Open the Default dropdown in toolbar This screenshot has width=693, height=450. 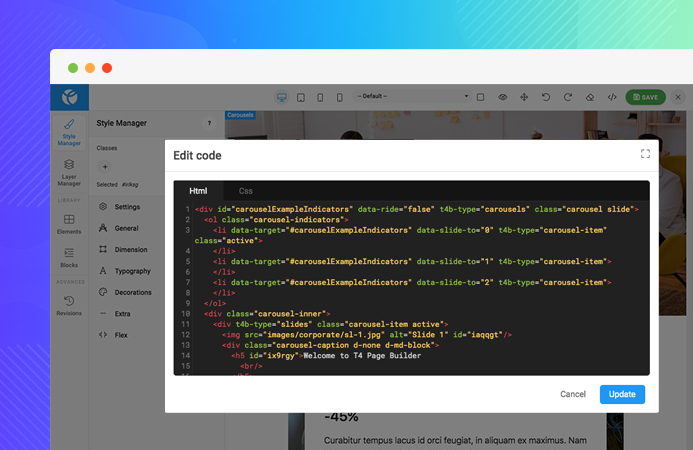tap(414, 97)
